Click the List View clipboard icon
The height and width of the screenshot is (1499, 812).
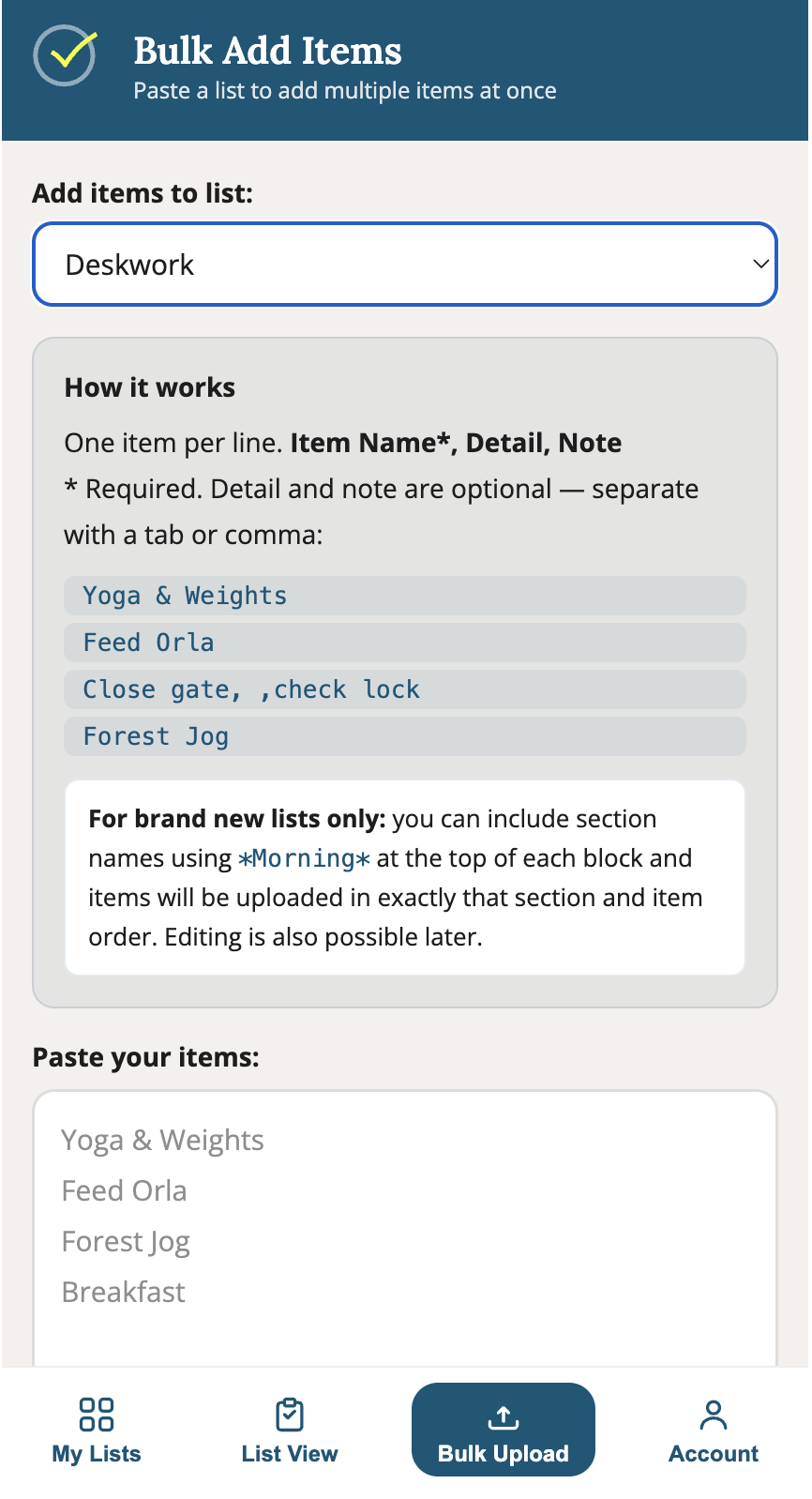click(290, 1414)
